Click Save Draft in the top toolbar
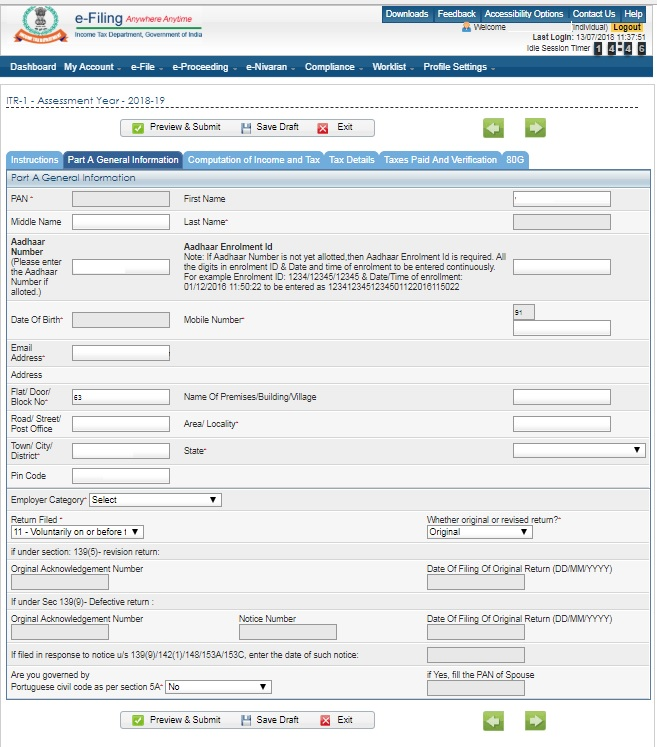Image resolution: width=657 pixels, height=747 pixels. [270, 128]
